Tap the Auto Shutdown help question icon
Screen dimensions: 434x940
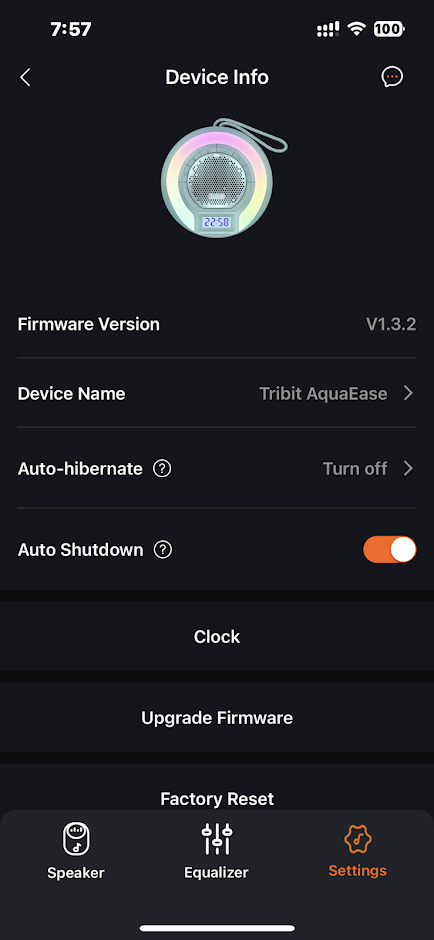coord(162,550)
